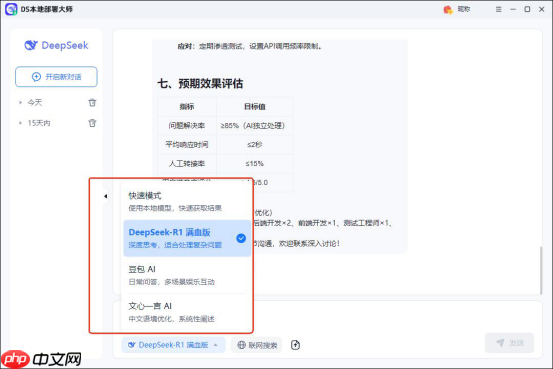Viewport: 553px width, 369px height.
Task: Open the DeepSeek-R1 满血版 model dropdown
Action: 174,345
